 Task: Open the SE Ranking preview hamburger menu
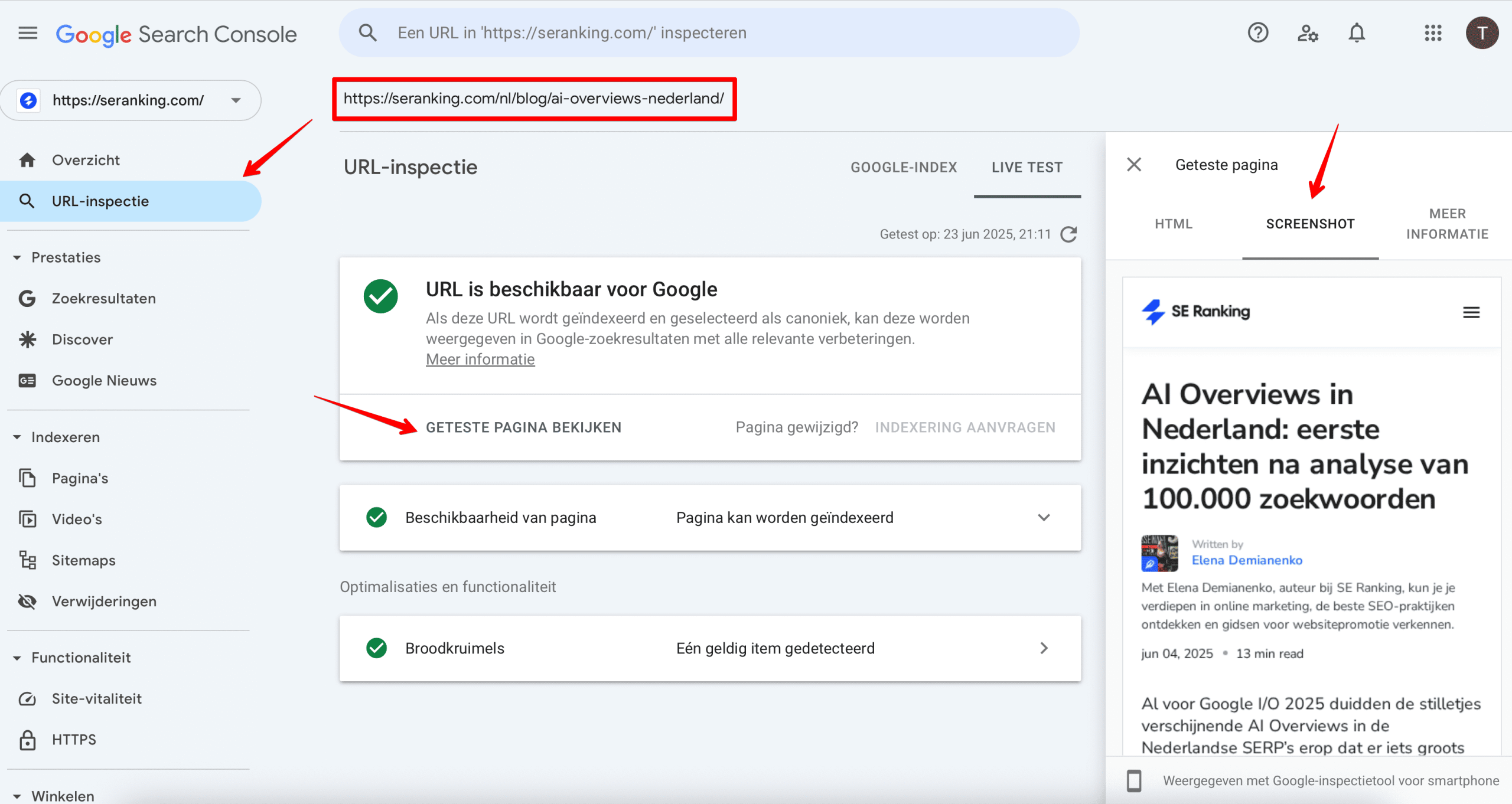1471,312
